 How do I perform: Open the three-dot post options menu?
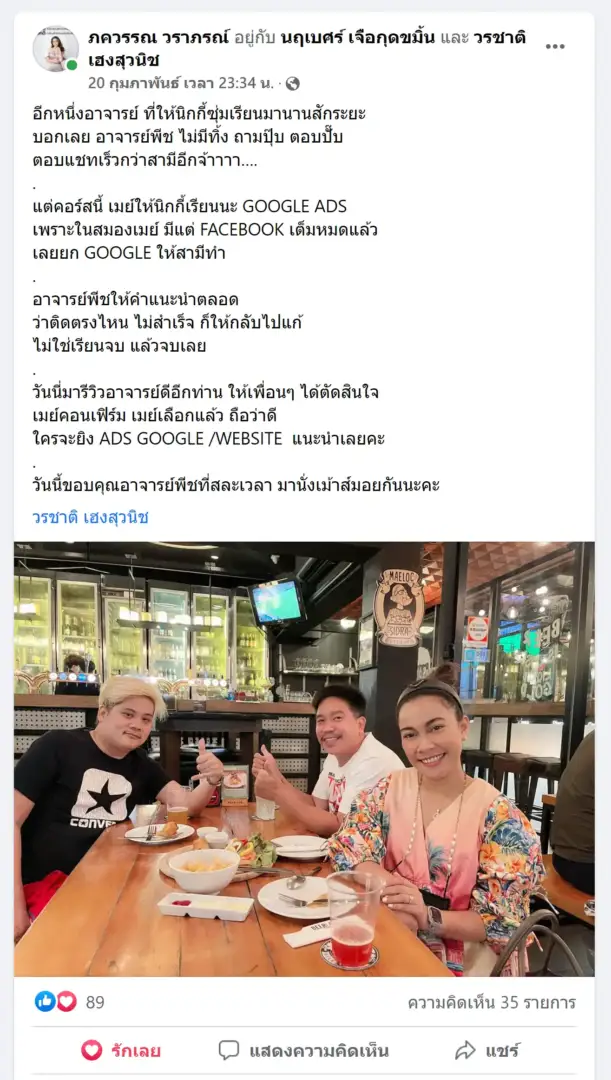point(555,47)
